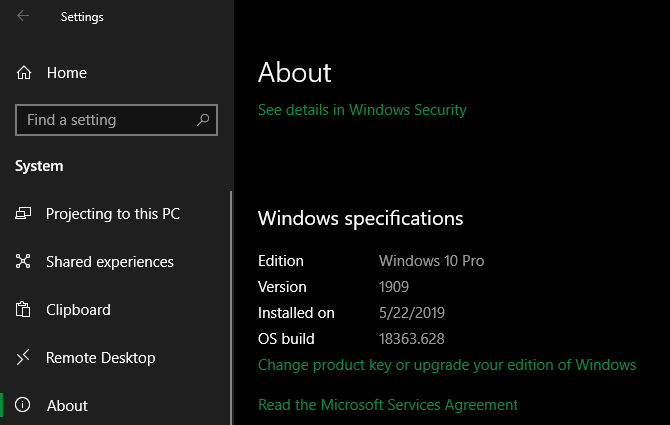Click the Windows specifications heading

click(x=360, y=218)
